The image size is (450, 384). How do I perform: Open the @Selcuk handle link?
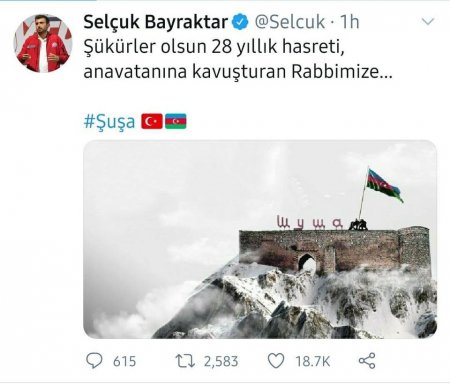(x=290, y=22)
